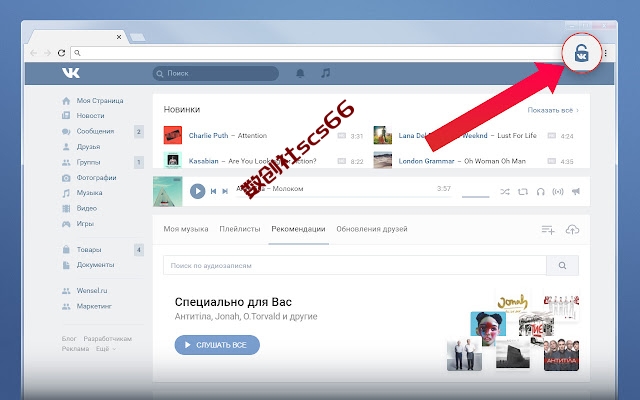Click the headphones icon in player
Viewport: 640px width, 400px height.
[540, 191]
